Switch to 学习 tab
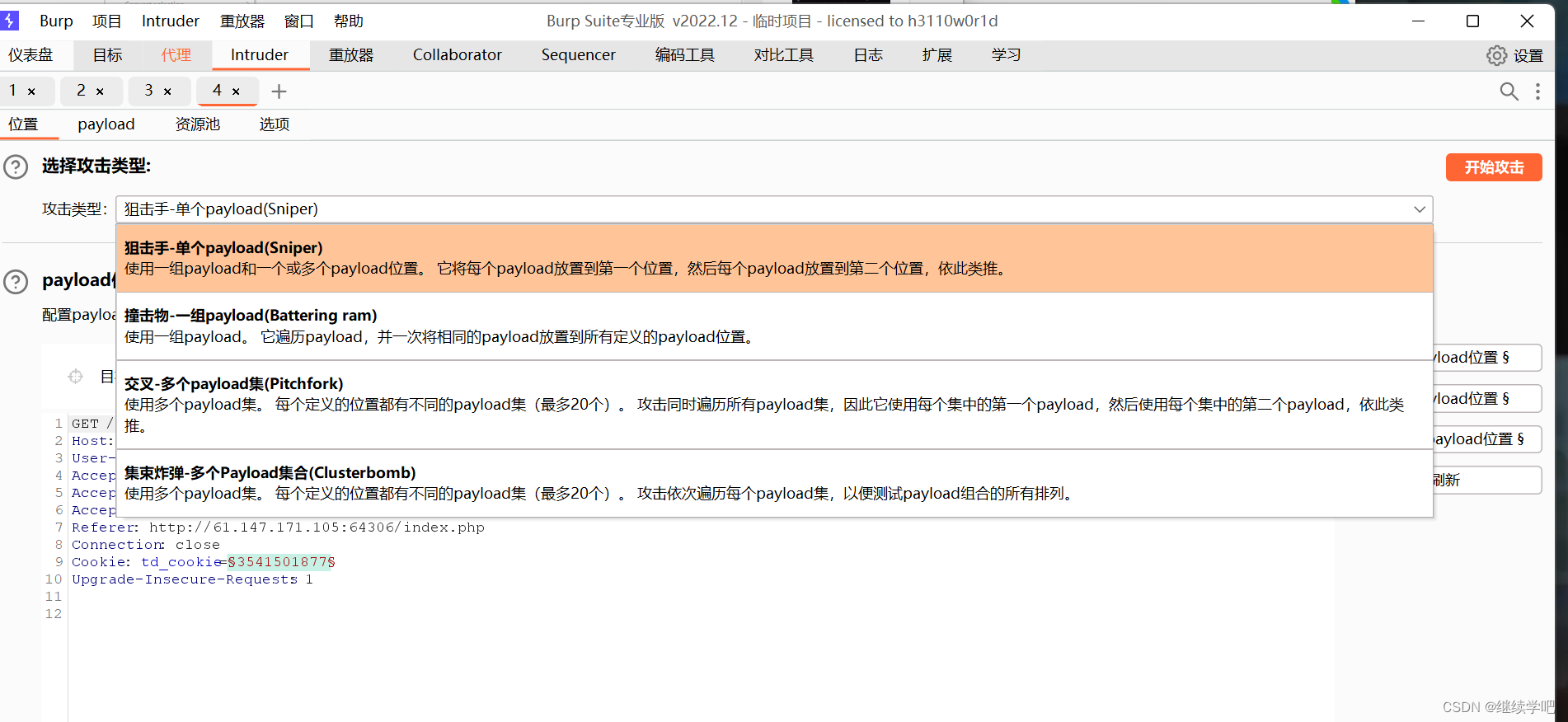The width and height of the screenshot is (1568, 722). [1007, 55]
